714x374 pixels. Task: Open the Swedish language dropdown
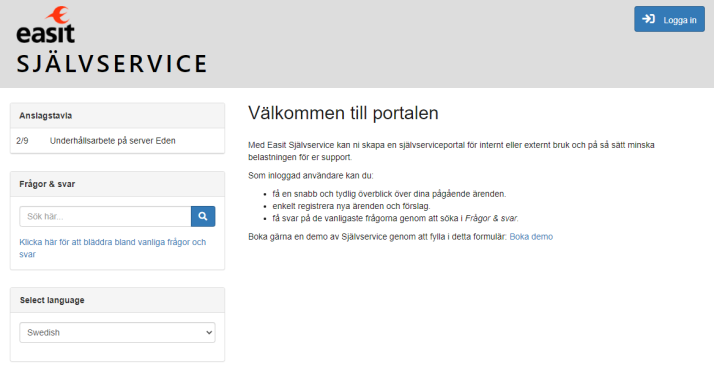(x=117, y=333)
